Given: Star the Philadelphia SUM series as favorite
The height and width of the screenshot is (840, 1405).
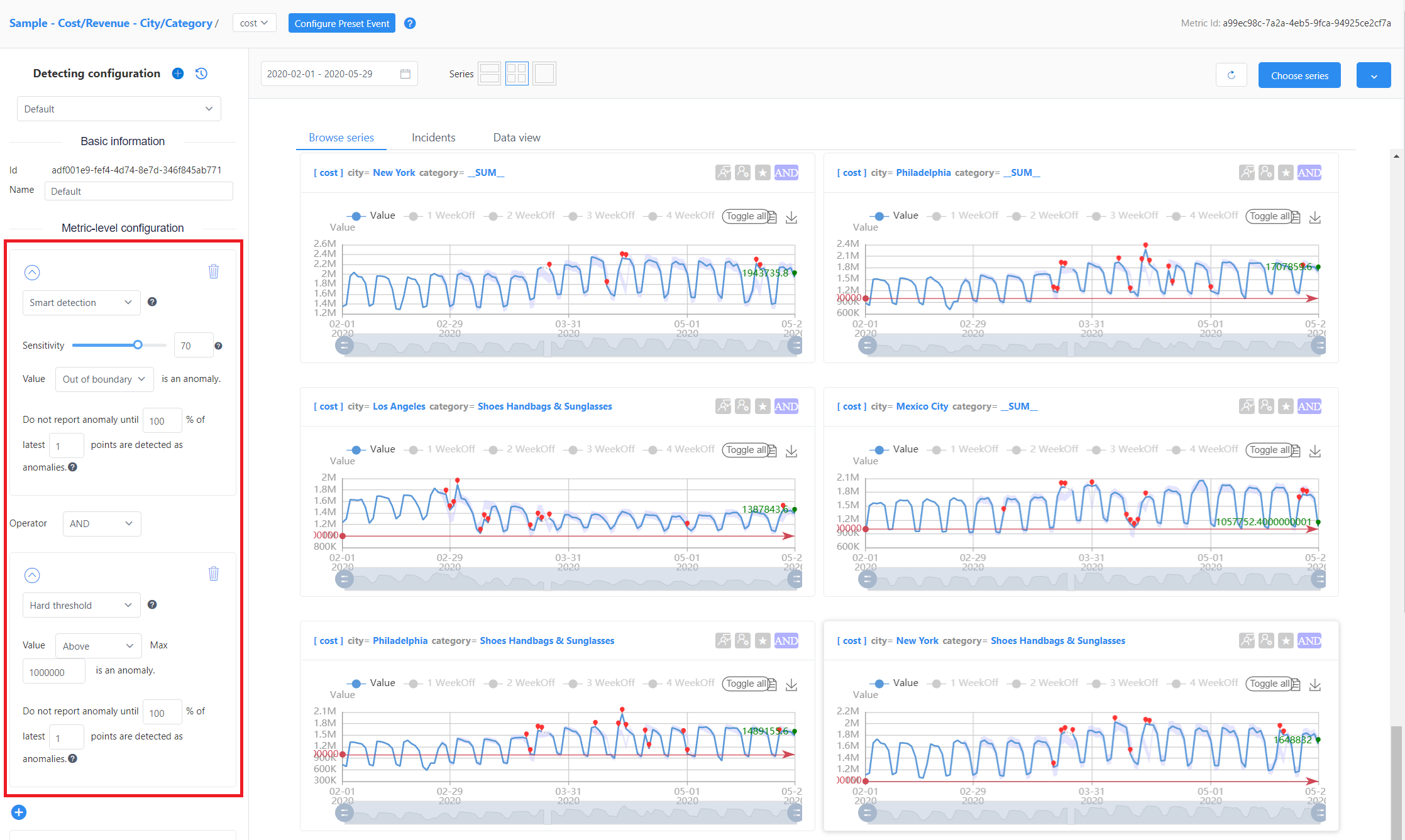Looking at the screenshot, I should [x=1286, y=173].
